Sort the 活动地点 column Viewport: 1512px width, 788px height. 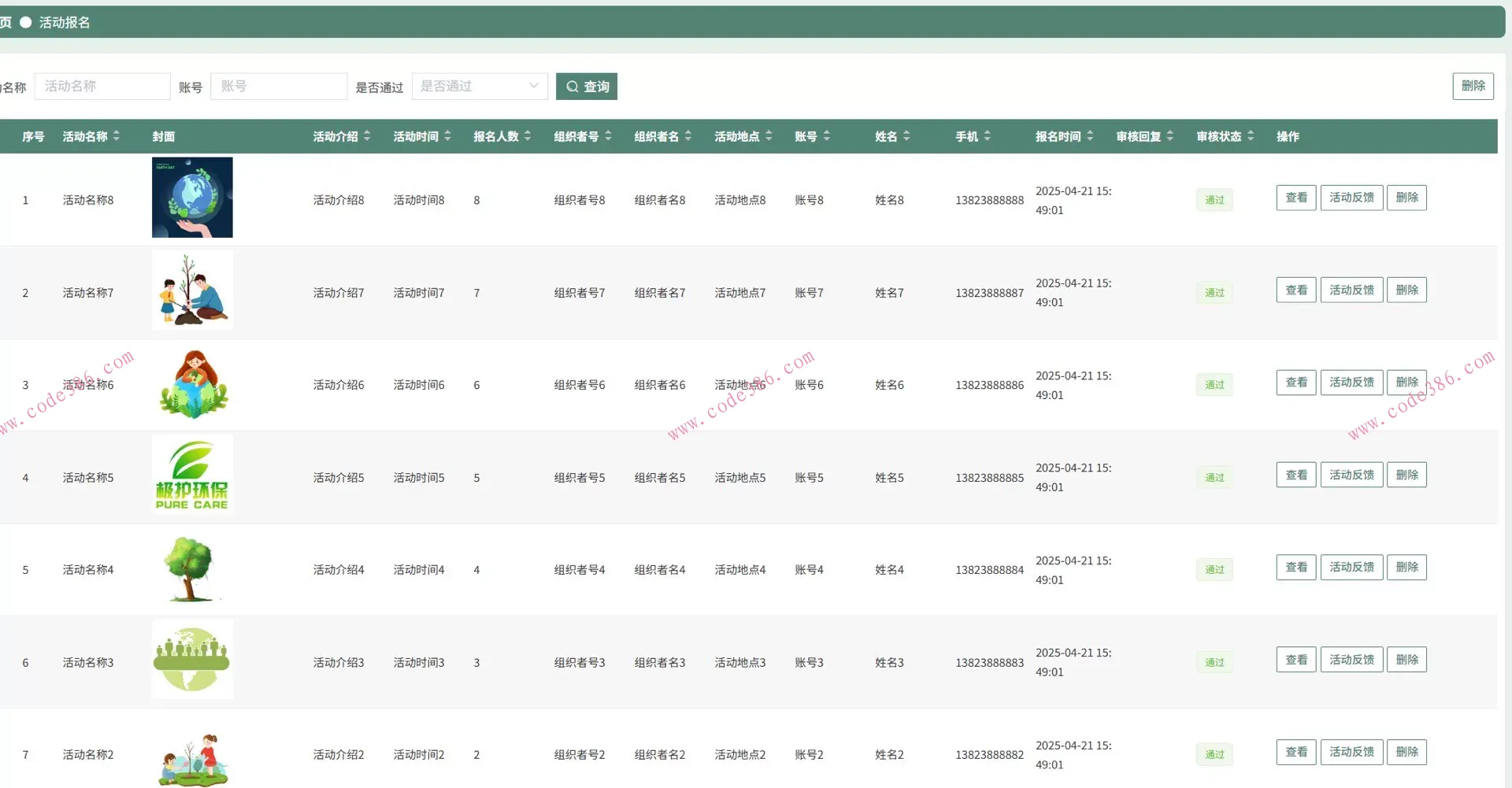pos(769,136)
